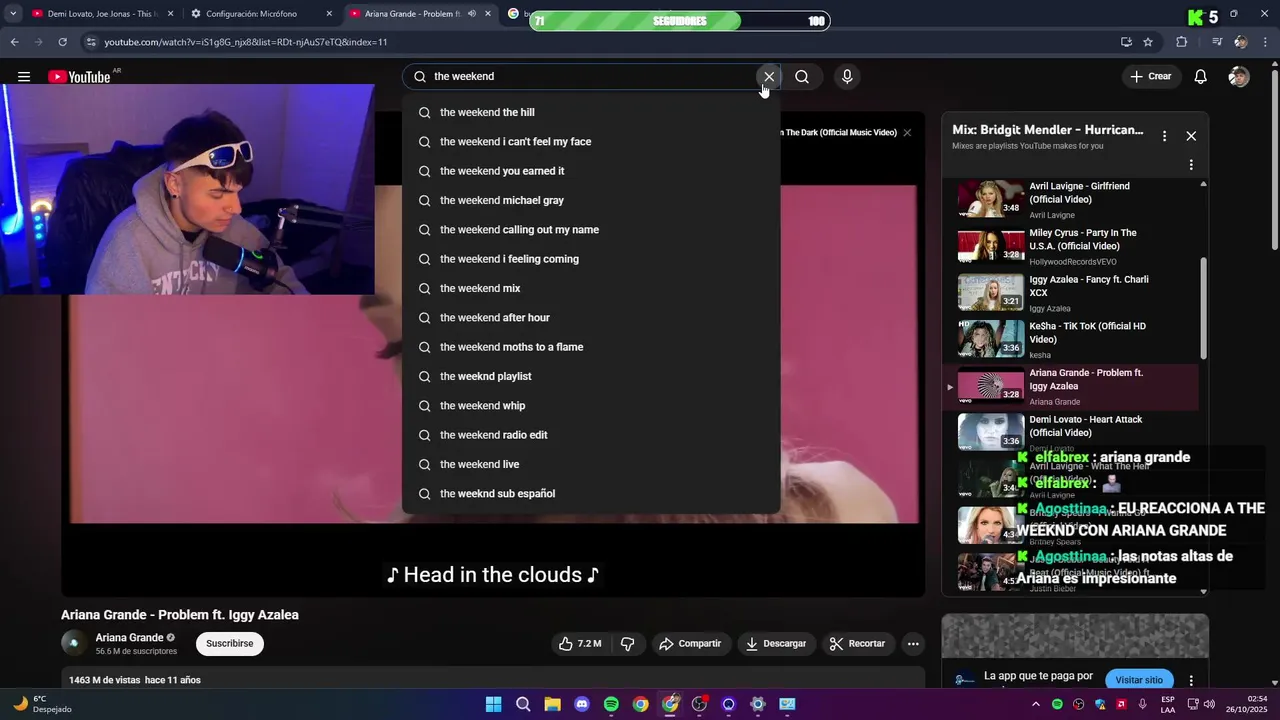The width and height of the screenshot is (1280, 720).
Task: Open the Crear upload menu
Action: click(x=1151, y=77)
